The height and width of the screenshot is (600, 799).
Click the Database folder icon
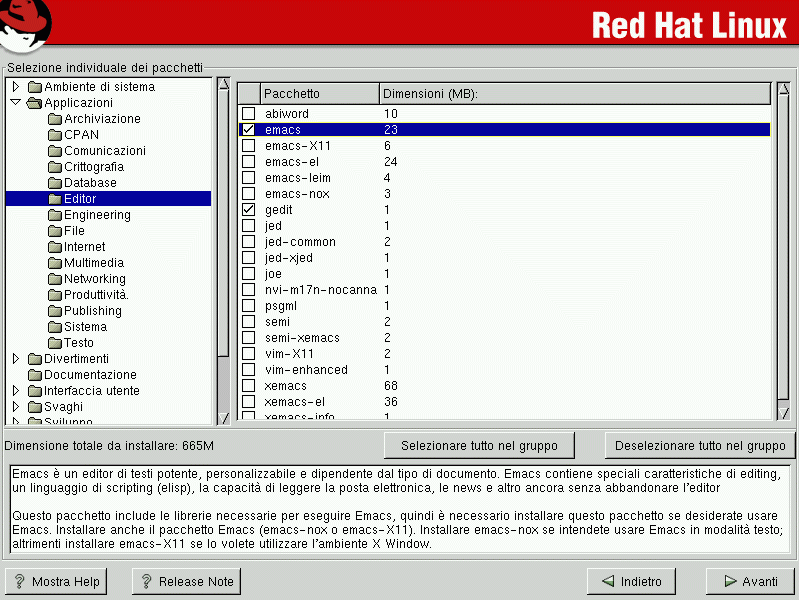pyautogui.click(x=55, y=183)
